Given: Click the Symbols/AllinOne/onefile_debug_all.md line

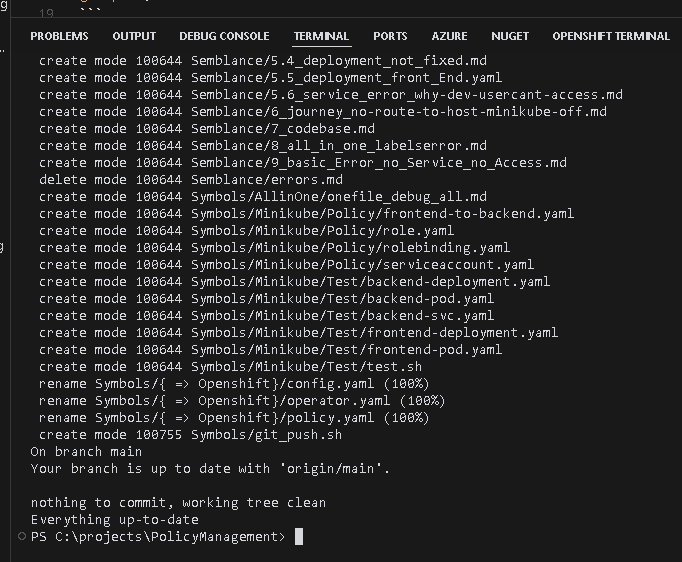Looking at the screenshot, I should pyautogui.click(x=263, y=196).
